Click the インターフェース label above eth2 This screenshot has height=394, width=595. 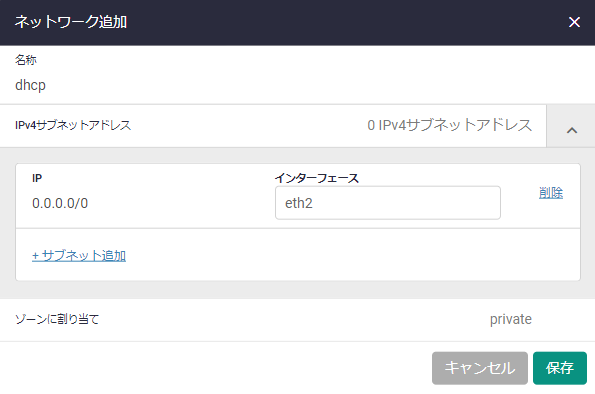coord(316,178)
